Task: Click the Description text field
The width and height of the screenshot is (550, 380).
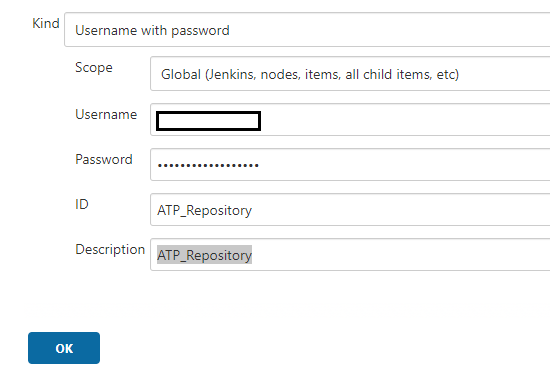Action: (x=350, y=254)
